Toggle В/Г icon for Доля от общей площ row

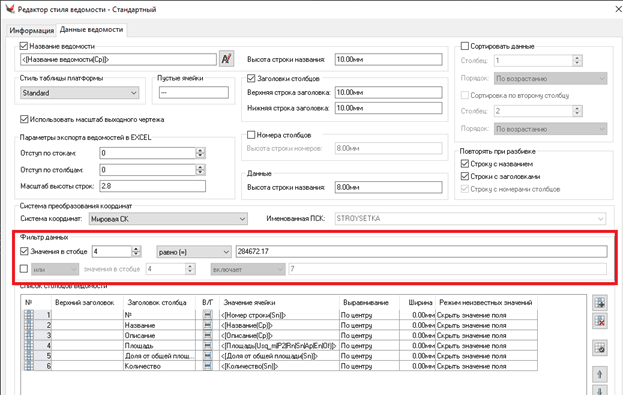pyautogui.click(x=207, y=356)
